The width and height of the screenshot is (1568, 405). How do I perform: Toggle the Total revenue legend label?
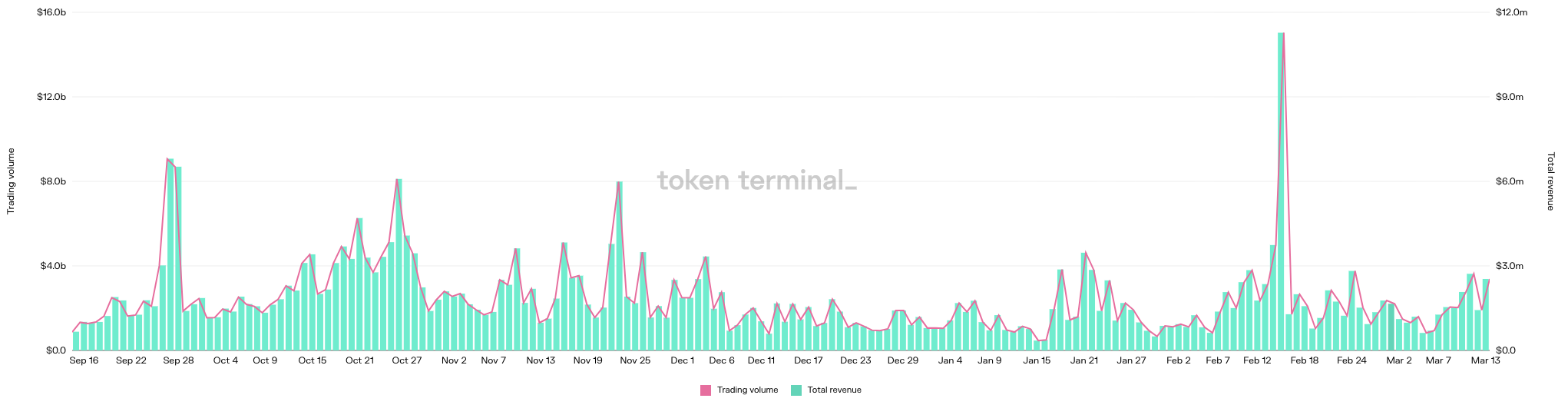(x=834, y=390)
